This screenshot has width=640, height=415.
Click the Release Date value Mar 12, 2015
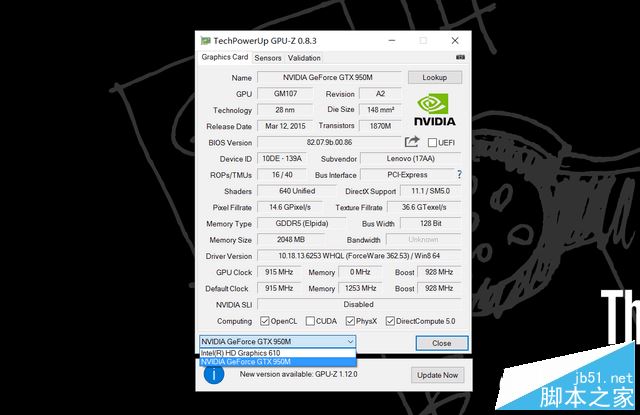click(x=285, y=126)
